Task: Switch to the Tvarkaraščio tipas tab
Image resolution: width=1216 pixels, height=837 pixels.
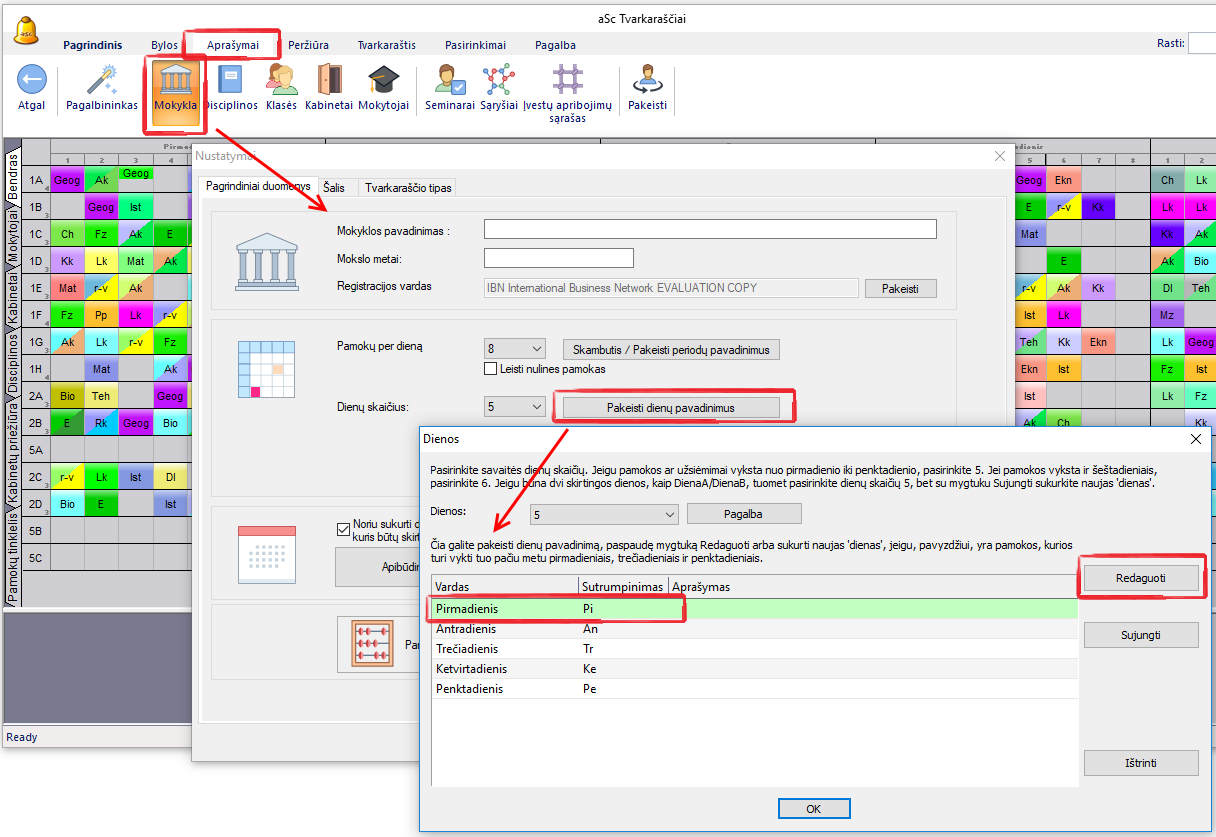Action: 408,187
